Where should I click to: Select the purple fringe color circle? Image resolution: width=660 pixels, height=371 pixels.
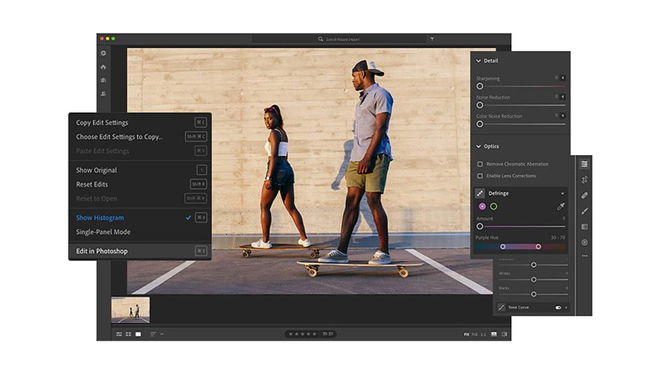tap(482, 206)
